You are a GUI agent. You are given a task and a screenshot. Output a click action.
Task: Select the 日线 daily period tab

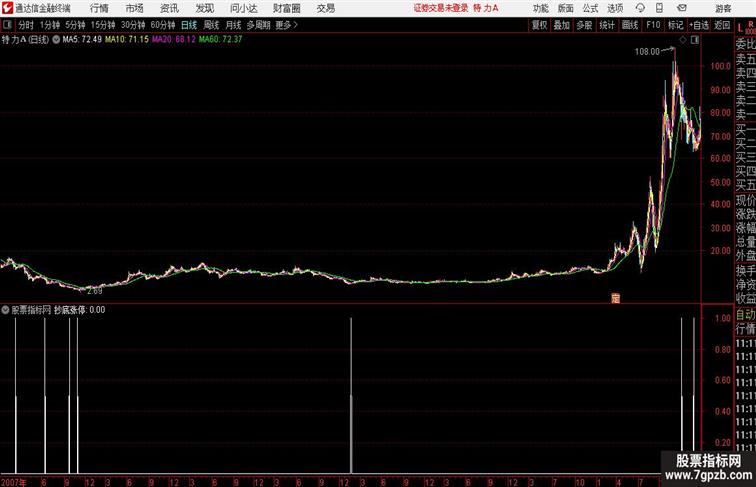(x=189, y=25)
